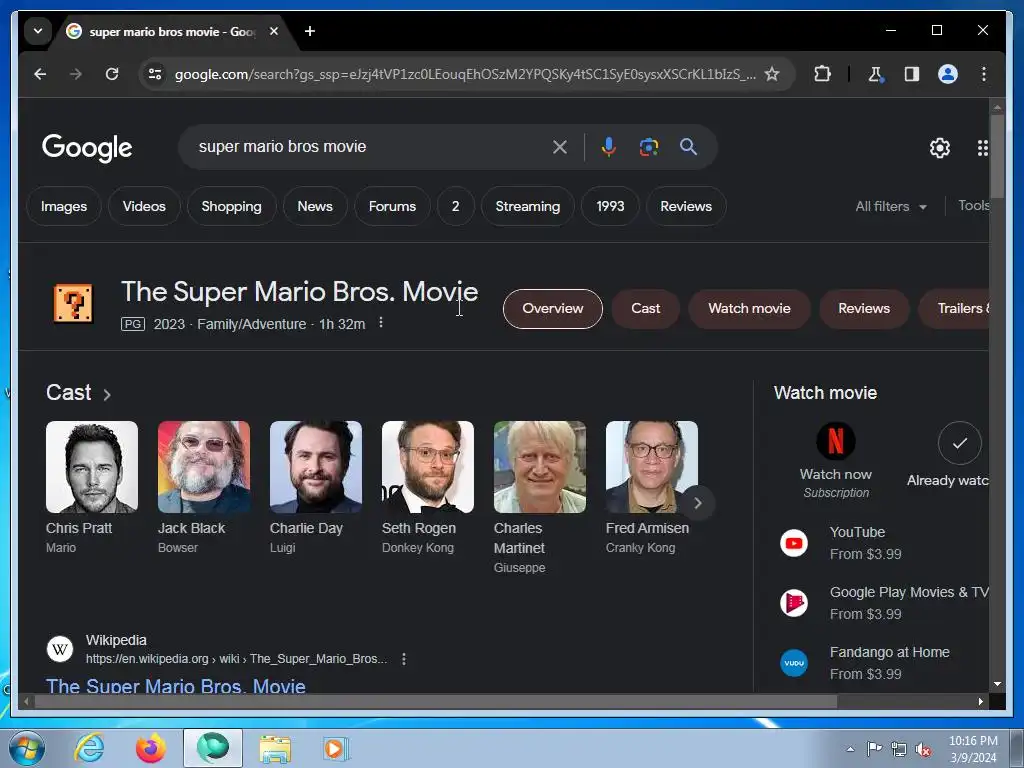Open the Chrome profile avatar
This screenshot has height=768, width=1024.
tap(948, 74)
